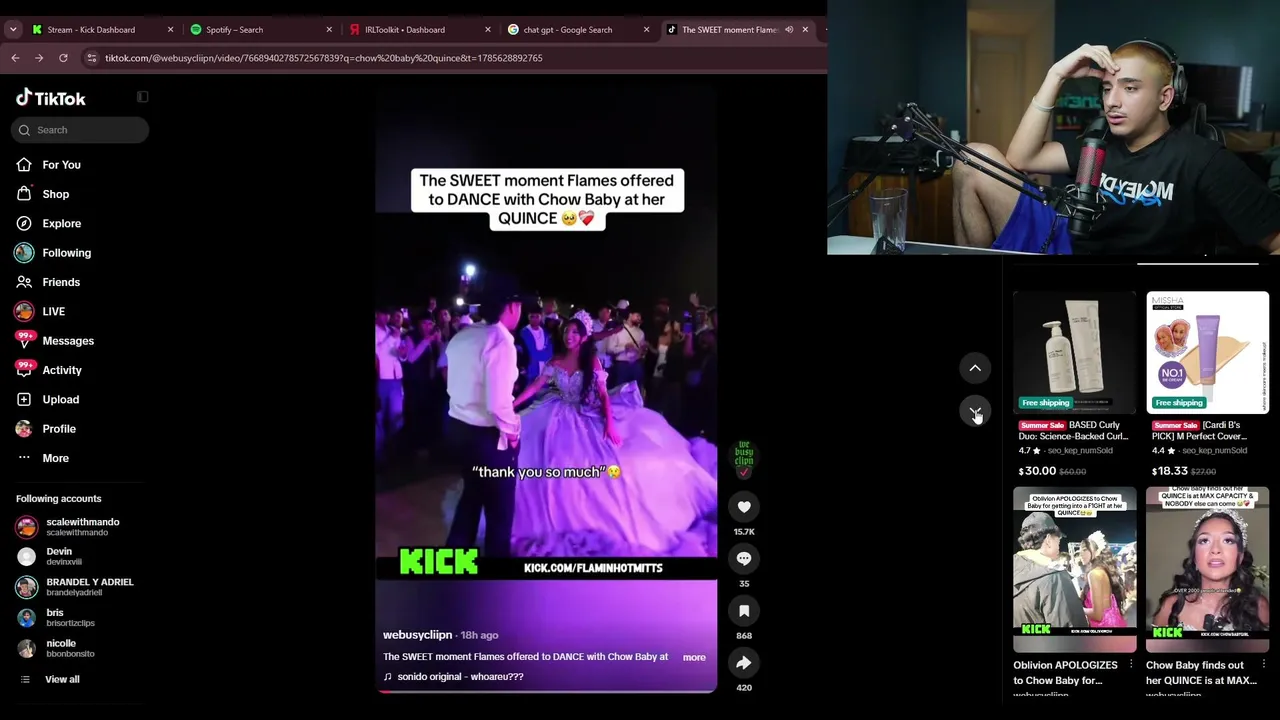The height and width of the screenshot is (720, 1280).
Task: Open the BASED Curly Duo product image
Action: (1075, 352)
